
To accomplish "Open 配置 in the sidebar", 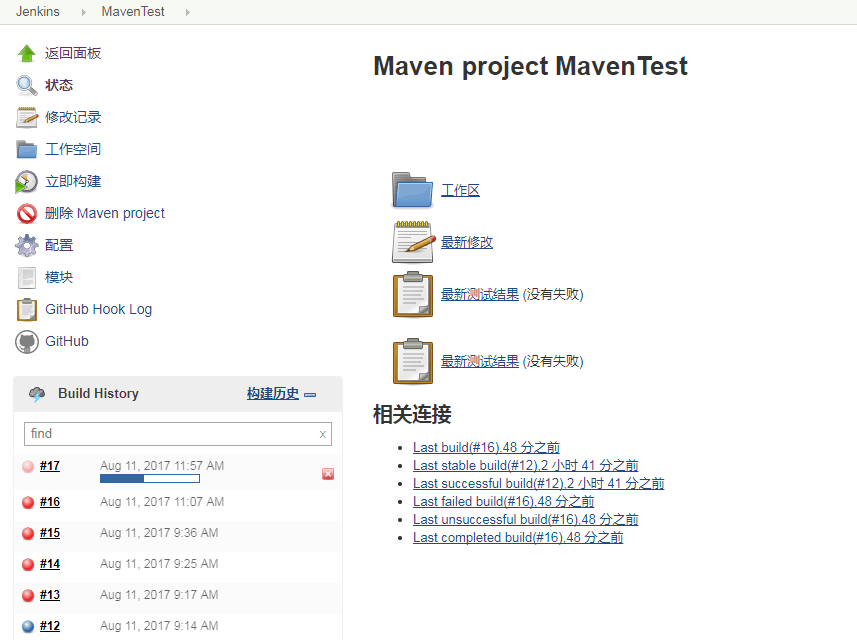I will coord(59,245).
